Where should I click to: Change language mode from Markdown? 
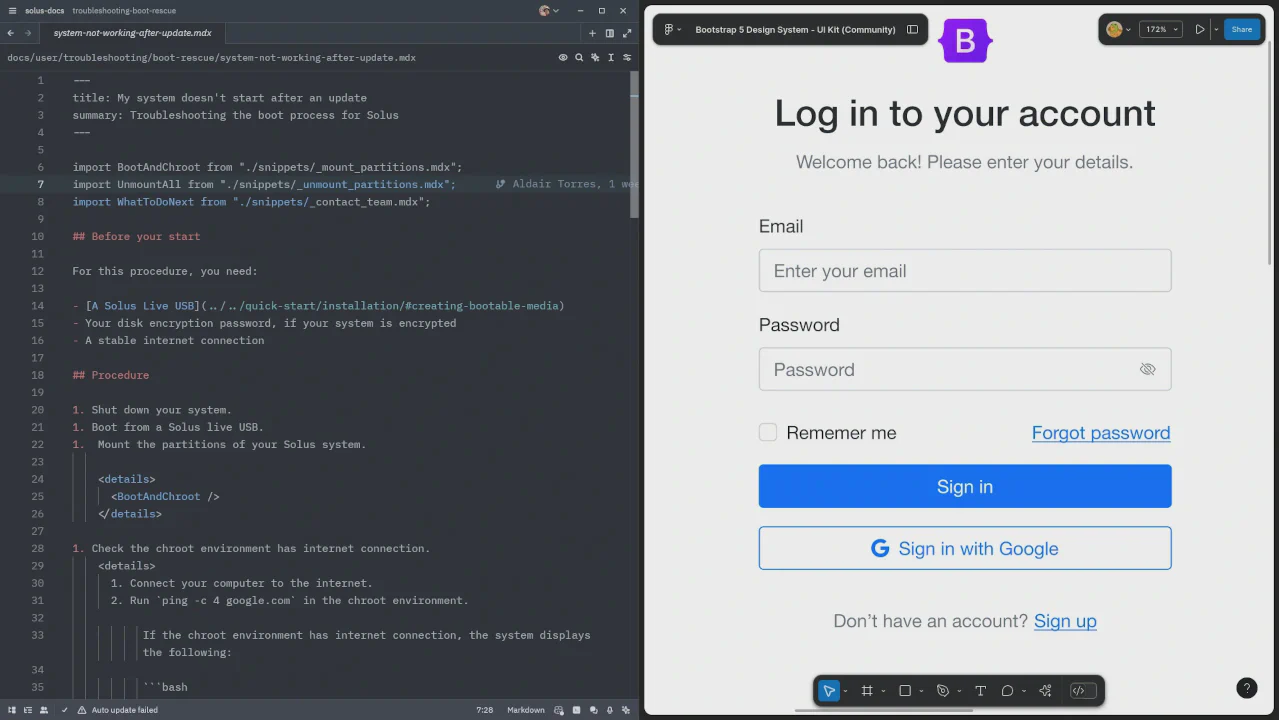526,710
